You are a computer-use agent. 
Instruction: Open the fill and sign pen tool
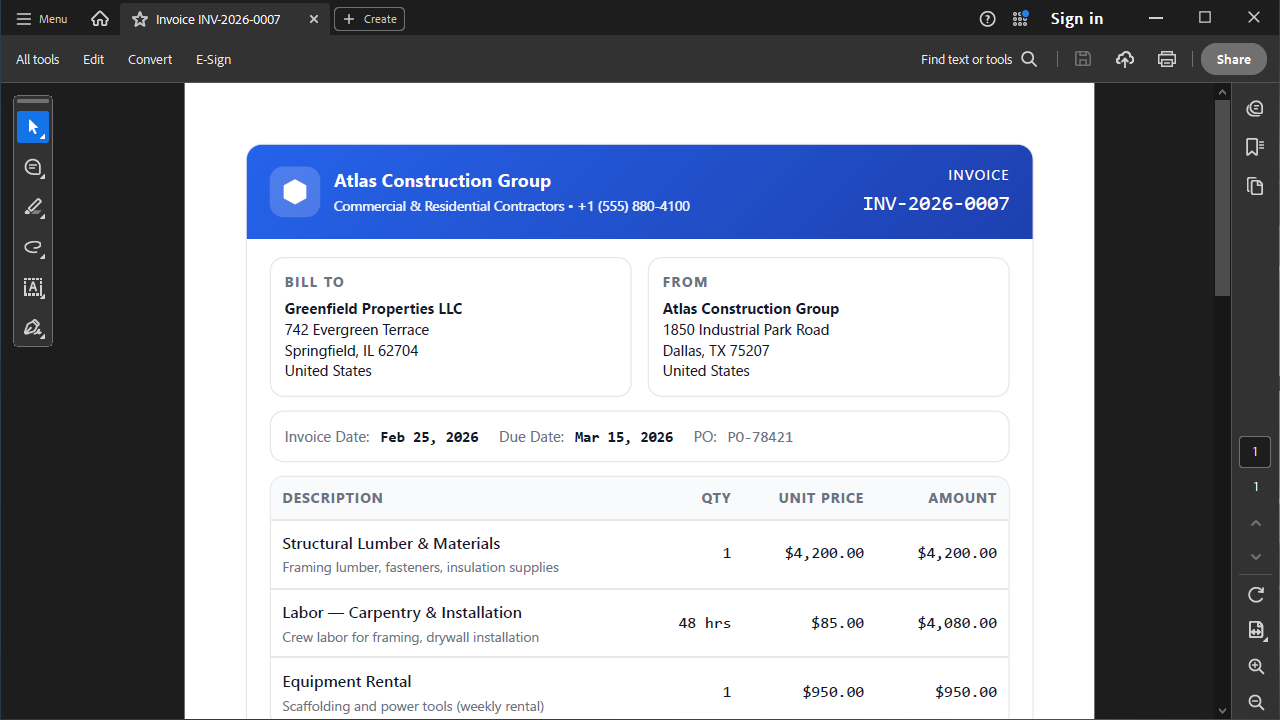point(33,328)
